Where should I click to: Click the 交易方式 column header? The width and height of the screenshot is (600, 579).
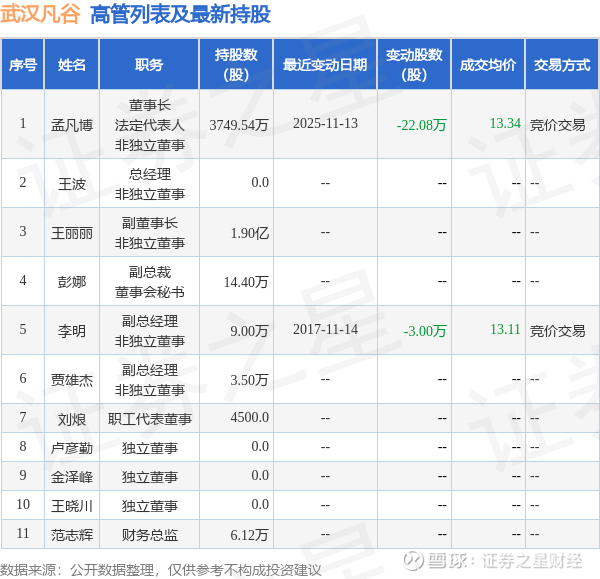click(x=562, y=64)
